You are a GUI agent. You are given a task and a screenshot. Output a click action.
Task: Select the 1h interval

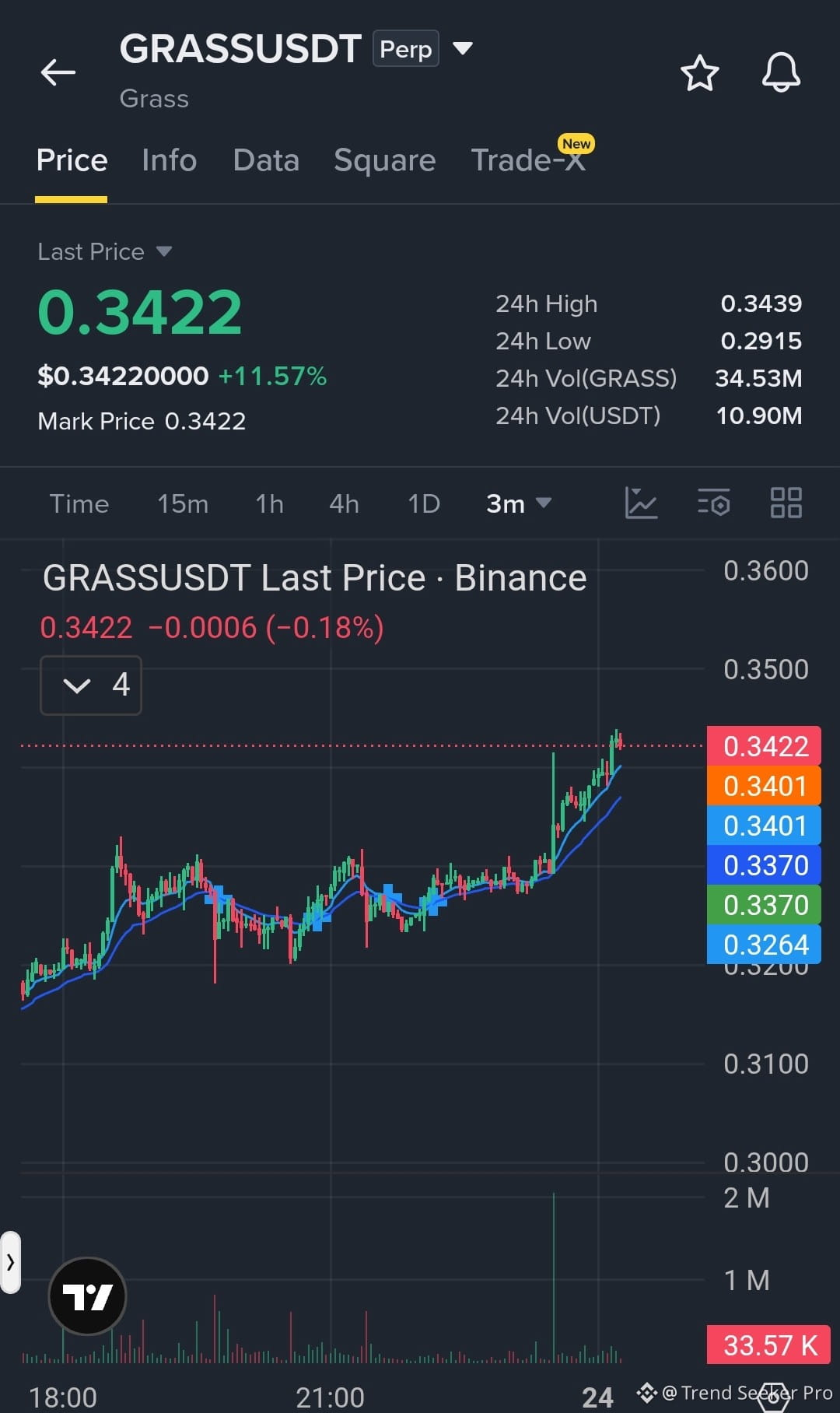pos(269,503)
